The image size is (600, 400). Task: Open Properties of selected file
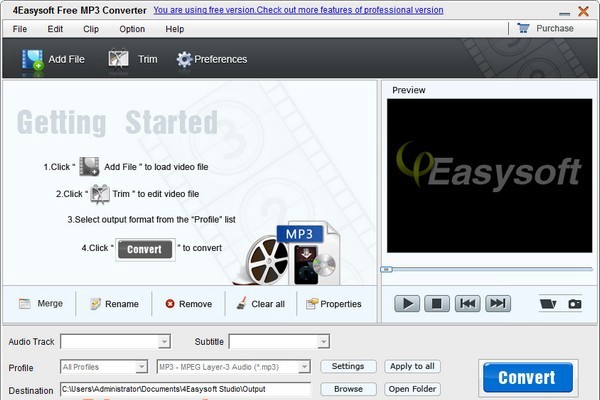333,304
